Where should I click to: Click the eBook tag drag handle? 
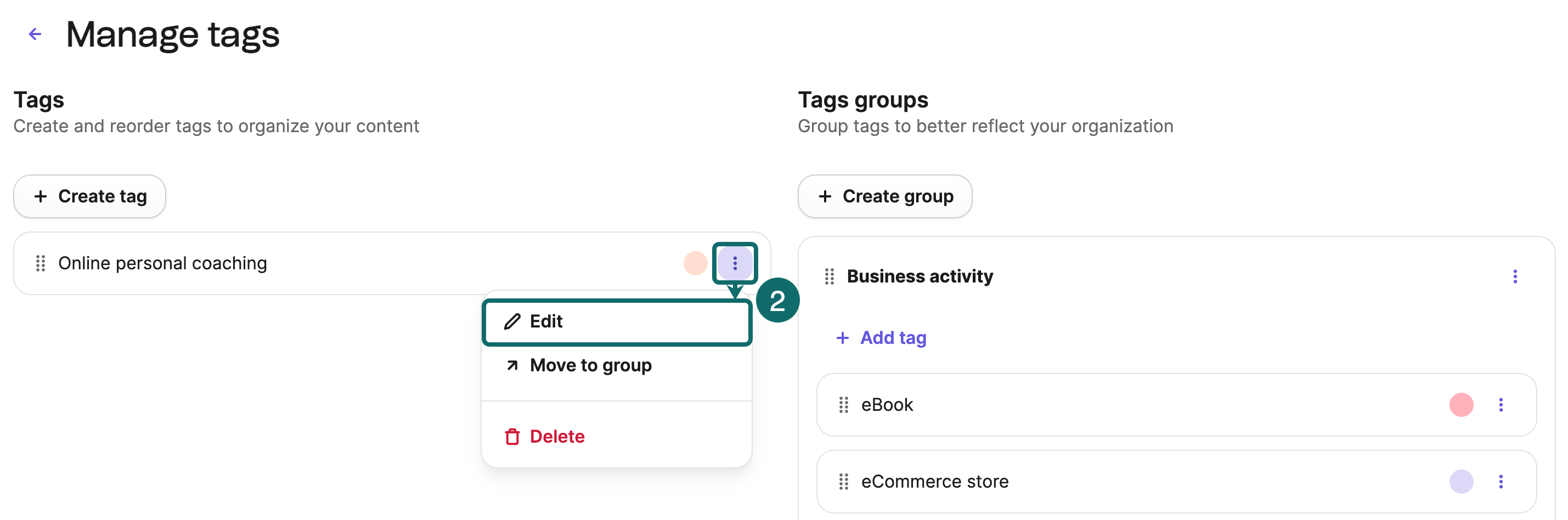(844, 405)
